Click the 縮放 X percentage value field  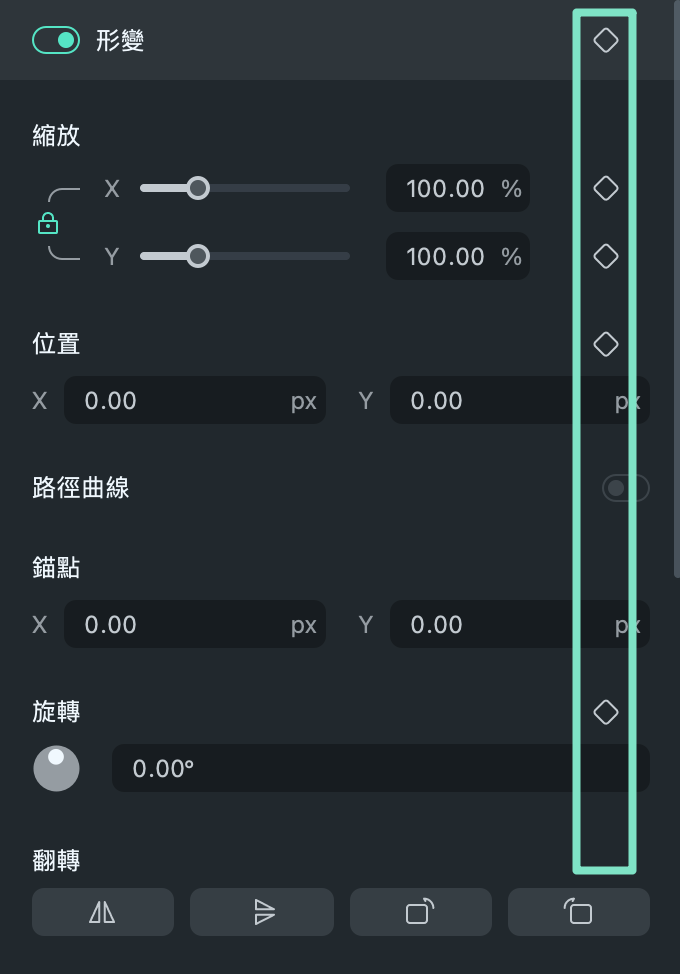pyautogui.click(x=458, y=188)
